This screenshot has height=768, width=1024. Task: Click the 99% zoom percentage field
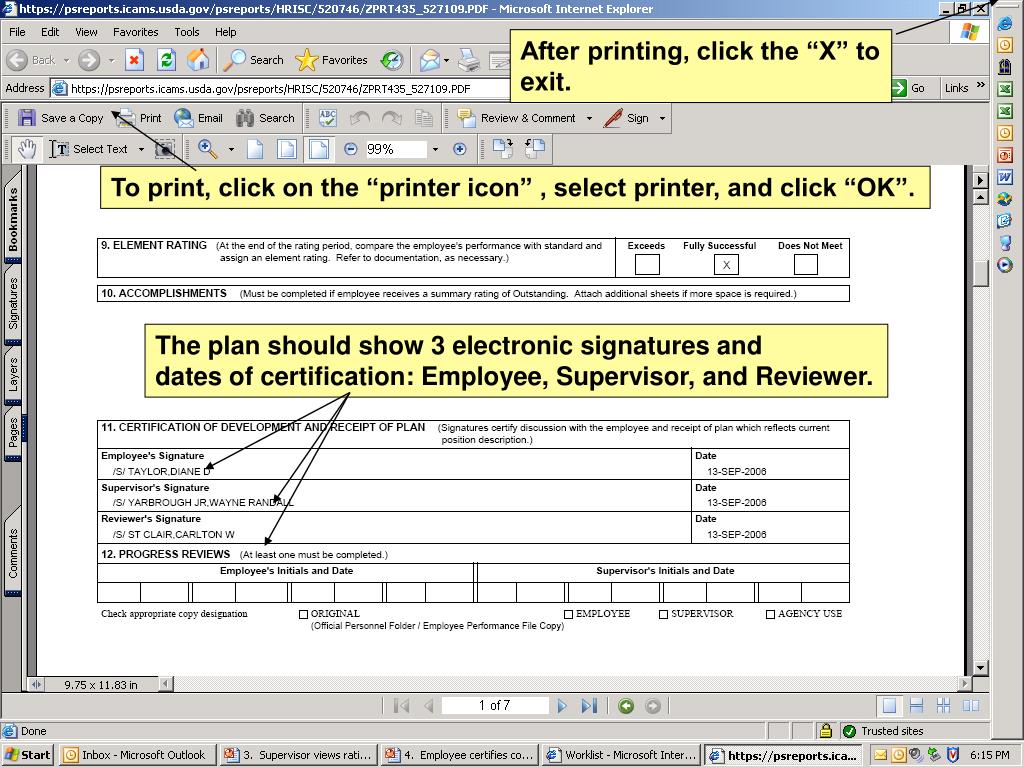396,149
